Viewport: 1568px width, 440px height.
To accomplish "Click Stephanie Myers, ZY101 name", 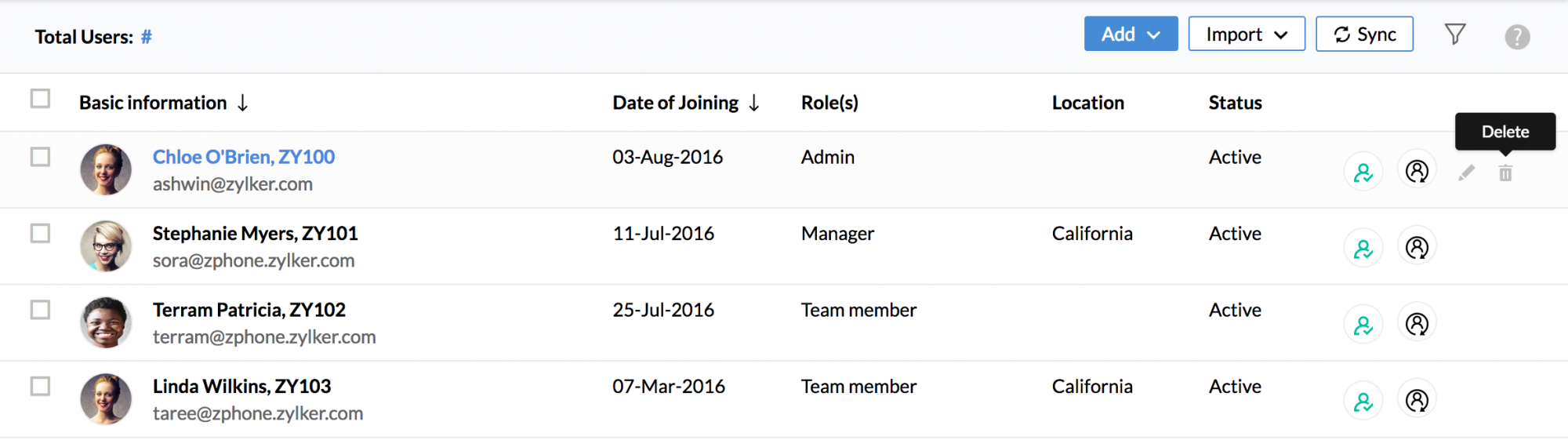I will [255, 233].
